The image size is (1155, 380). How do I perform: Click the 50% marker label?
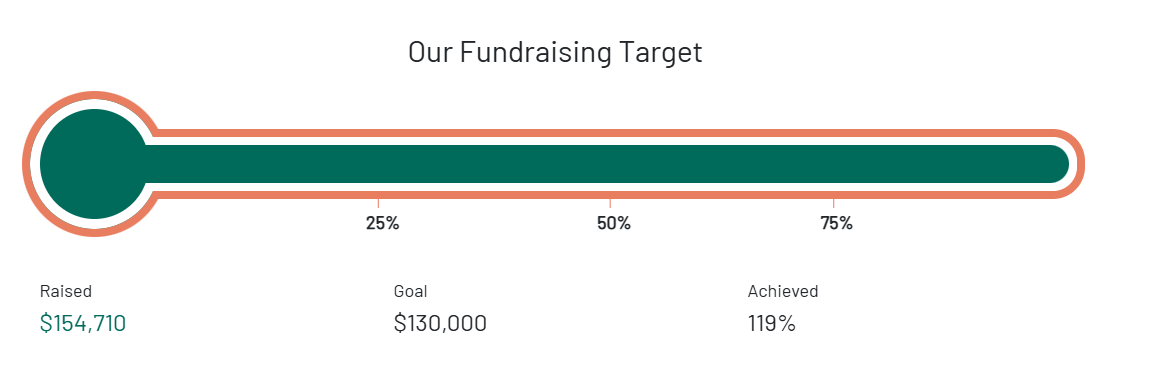click(614, 223)
